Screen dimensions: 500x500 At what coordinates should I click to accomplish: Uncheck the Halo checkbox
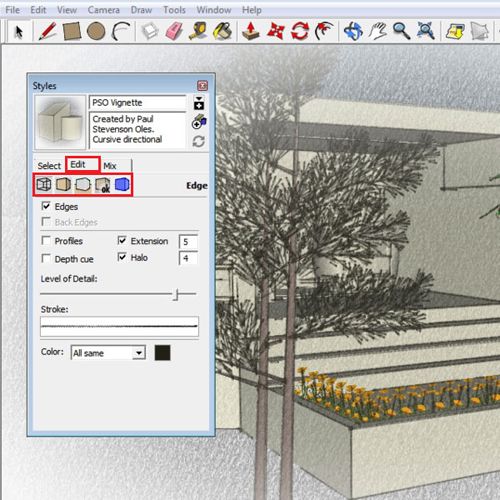[122, 257]
